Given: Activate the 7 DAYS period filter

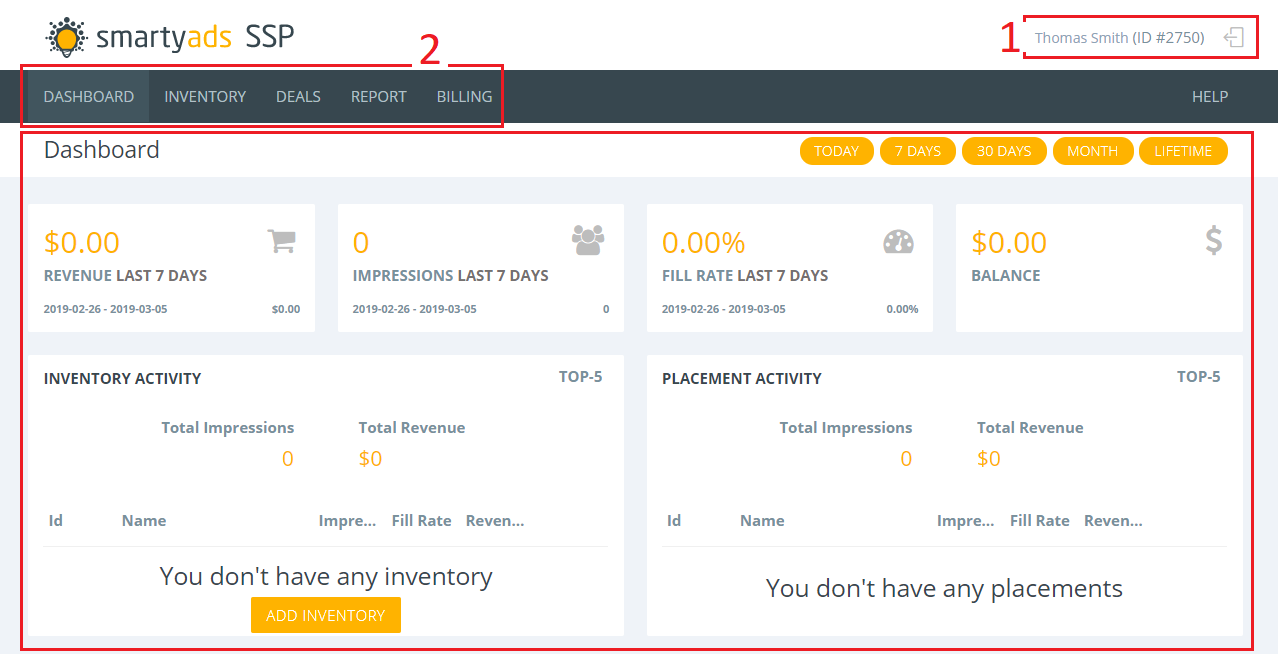Looking at the screenshot, I should coord(917,150).
